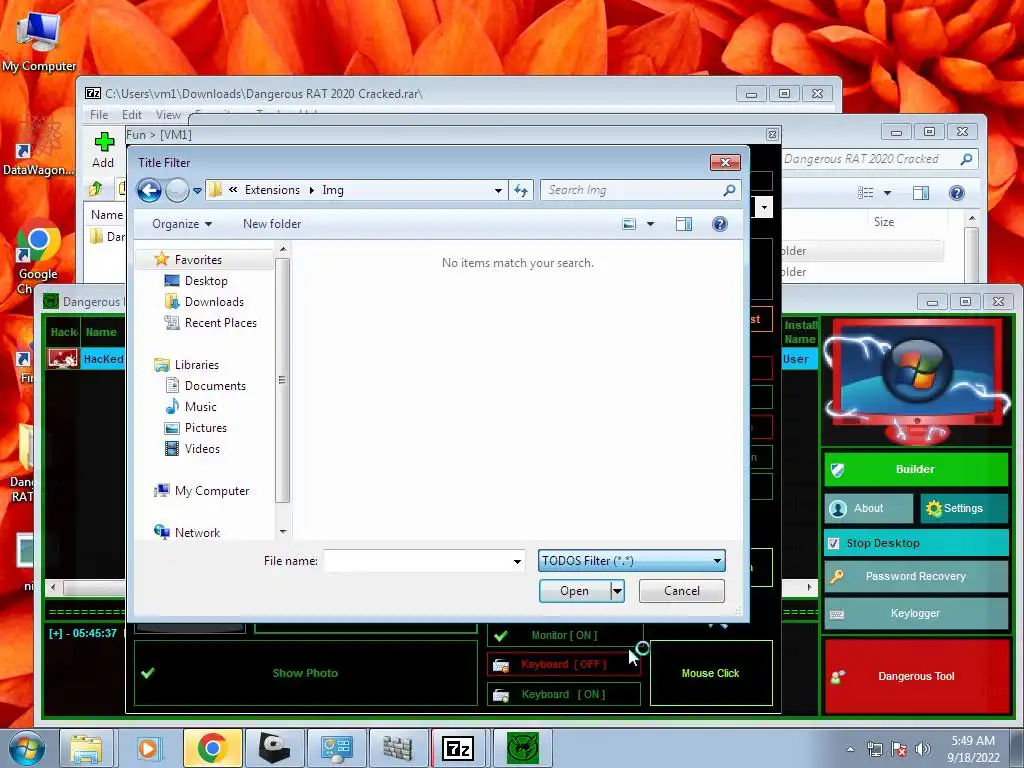Open Windows Explorer from the taskbar
1024x768 pixels.
(86, 748)
